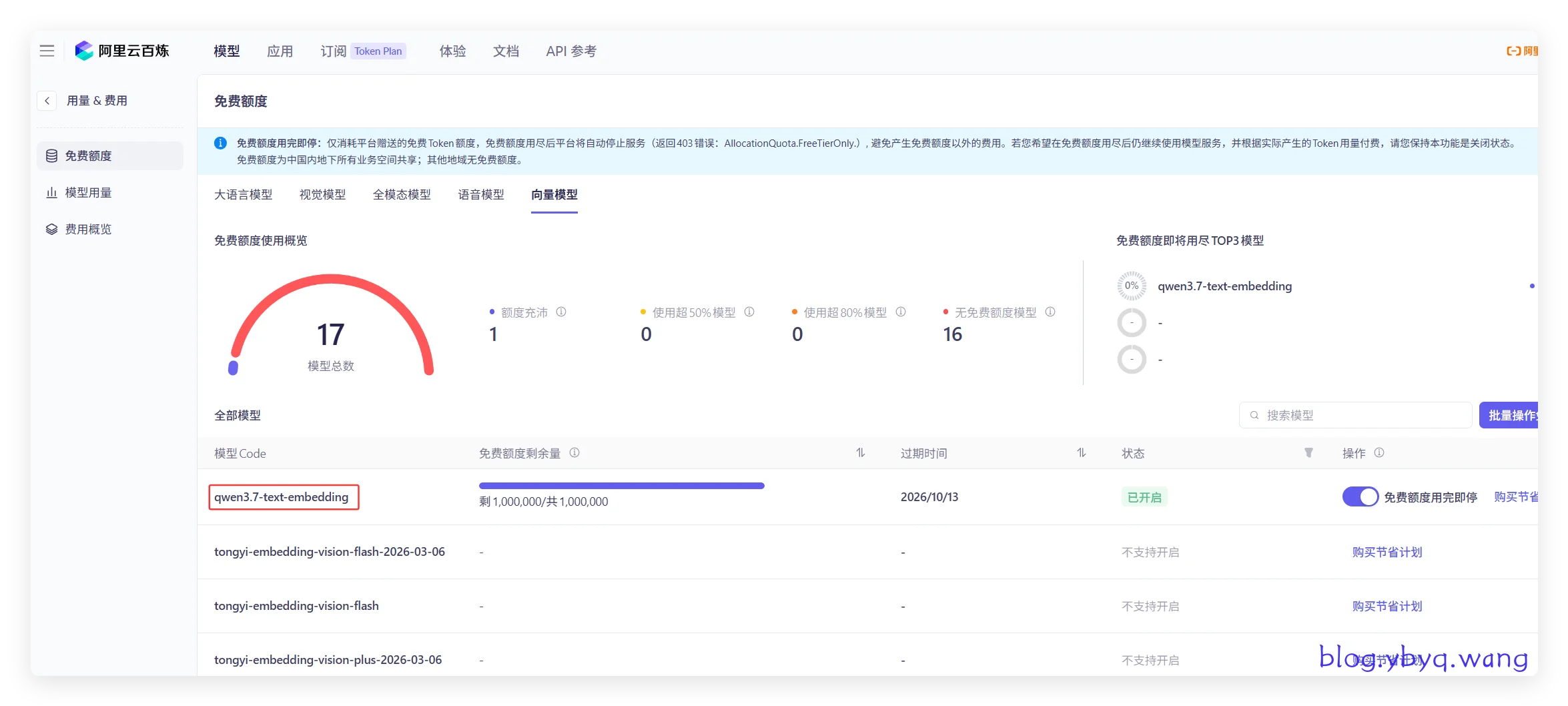Switch to the 视觉模型 tab
The height and width of the screenshot is (706, 1568).
click(323, 194)
